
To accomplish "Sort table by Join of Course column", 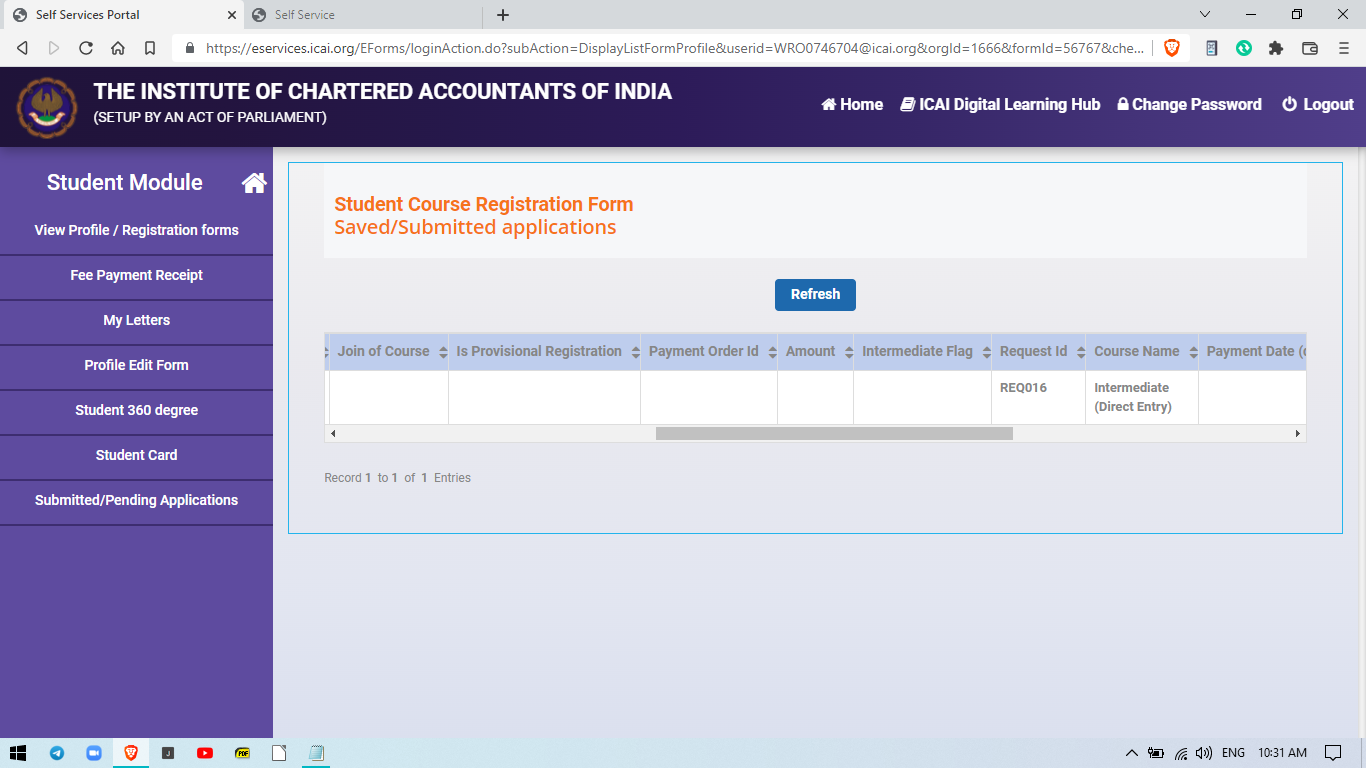I will (x=443, y=352).
